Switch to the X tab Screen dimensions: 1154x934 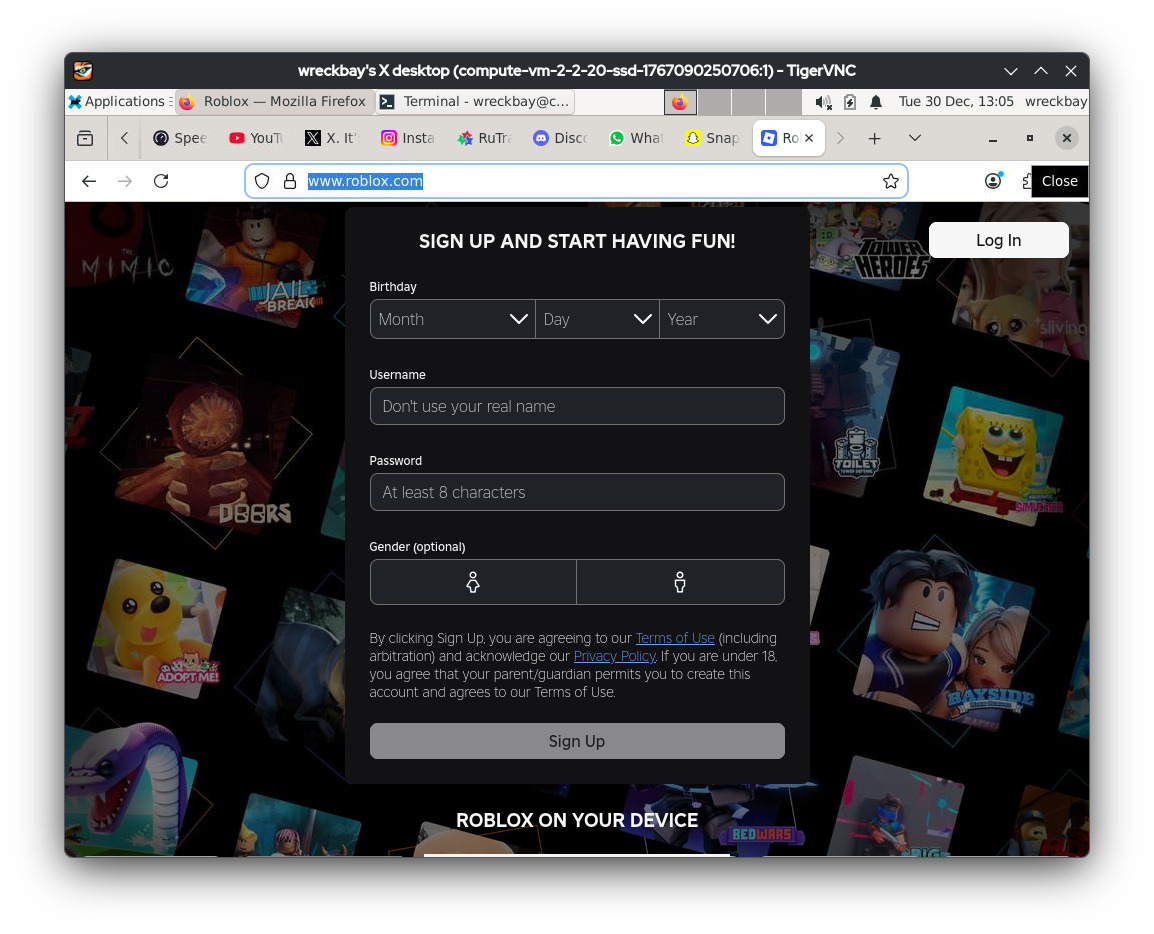[331, 138]
